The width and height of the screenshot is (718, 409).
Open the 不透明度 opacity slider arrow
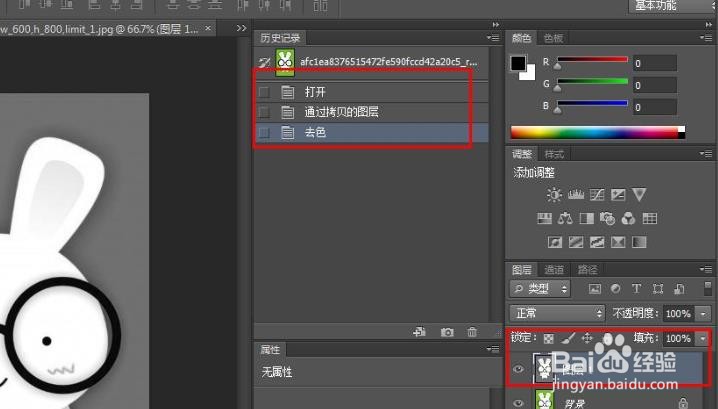coord(703,314)
